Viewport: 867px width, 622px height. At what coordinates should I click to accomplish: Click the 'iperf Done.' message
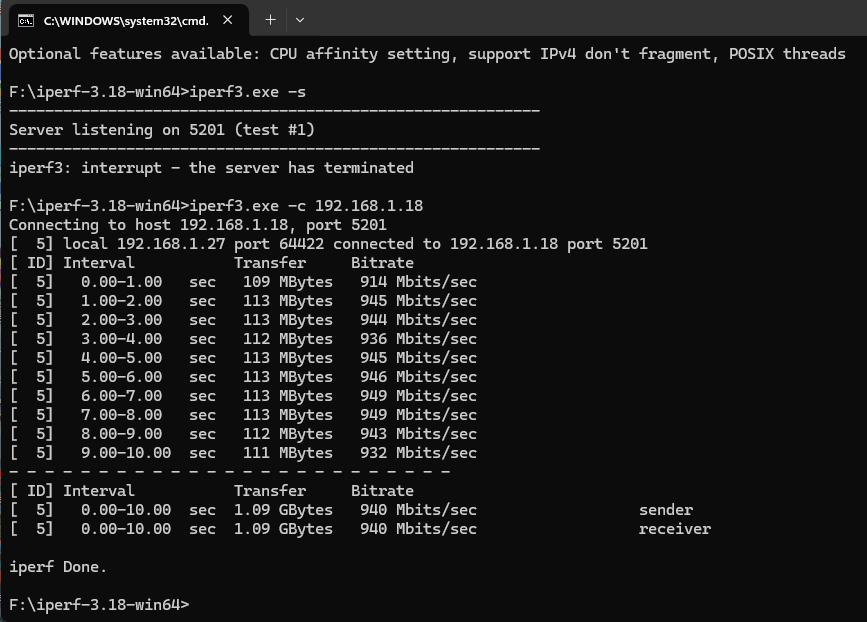[58, 567]
